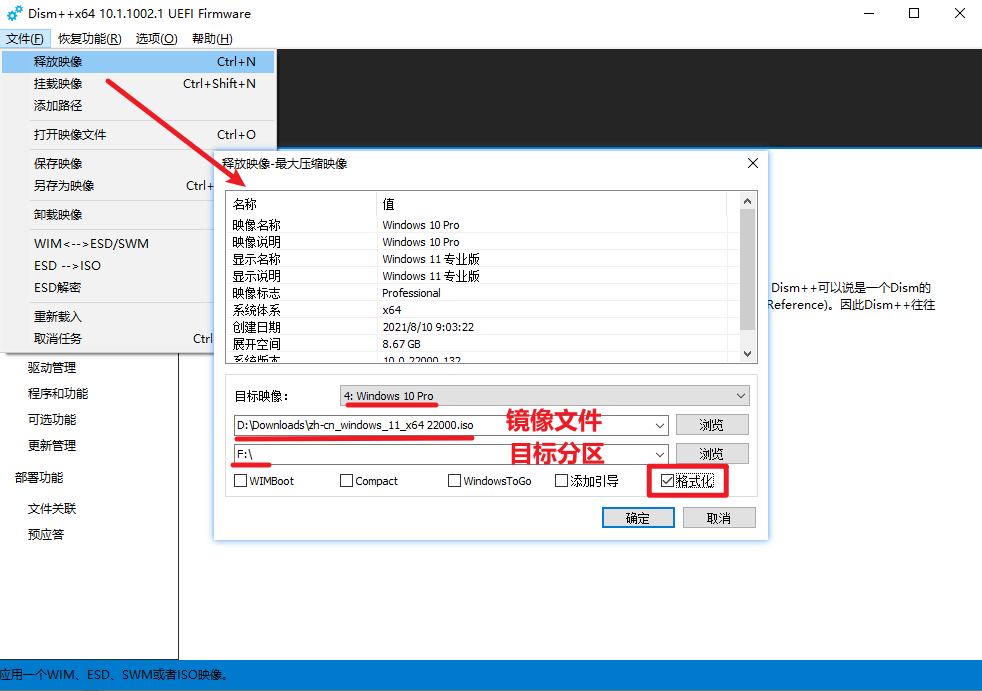This screenshot has height=691, width=982.
Task: Choose 挂载映像 menu entry
Action: [x=58, y=84]
